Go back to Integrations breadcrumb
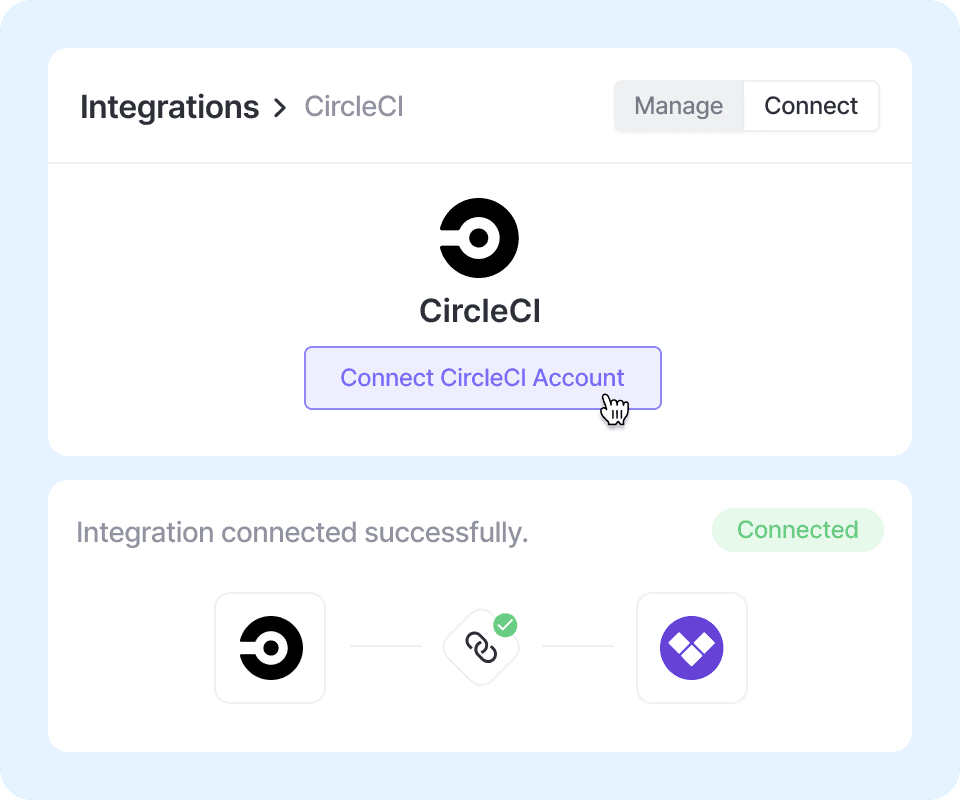The width and height of the screenshot is (960, 800). (x=169, y=107)
